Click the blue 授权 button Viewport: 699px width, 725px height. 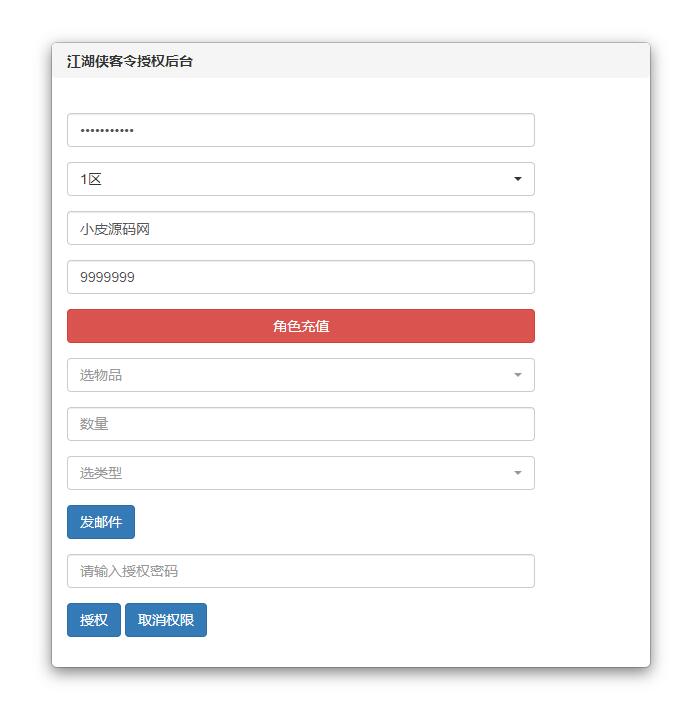(x=94, y=620)
